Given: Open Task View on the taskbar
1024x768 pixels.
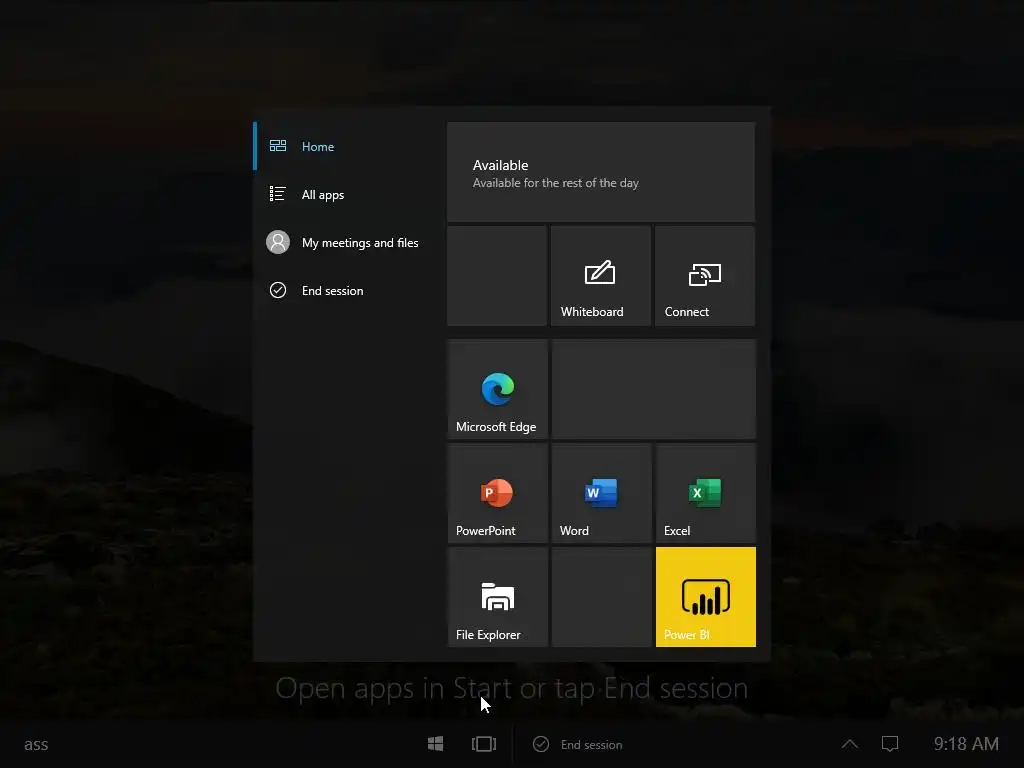Looking at the screenshot, I should 484,744.
